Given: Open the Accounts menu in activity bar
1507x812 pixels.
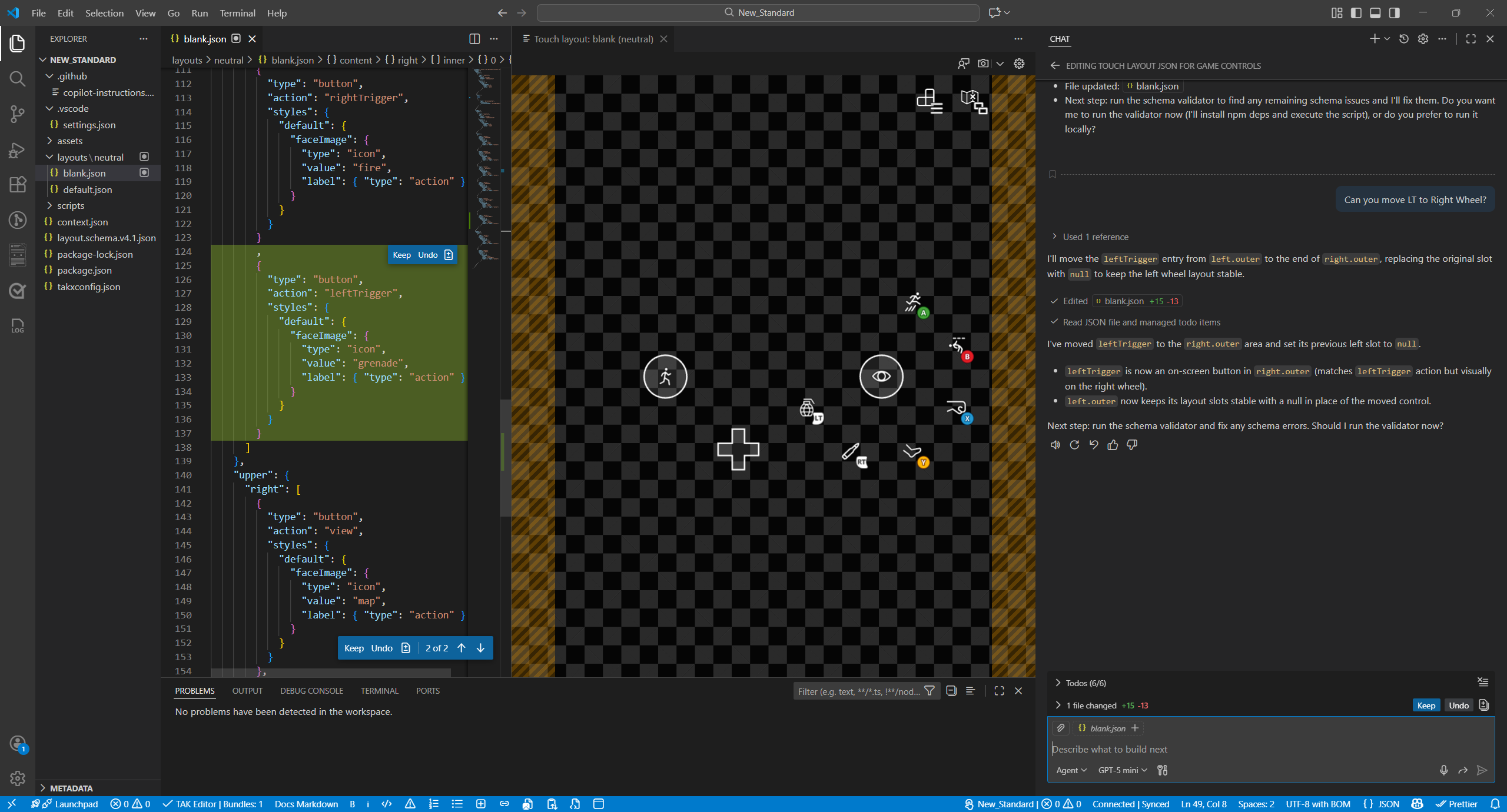Looking at the screenshot, I should coord(17,743).
